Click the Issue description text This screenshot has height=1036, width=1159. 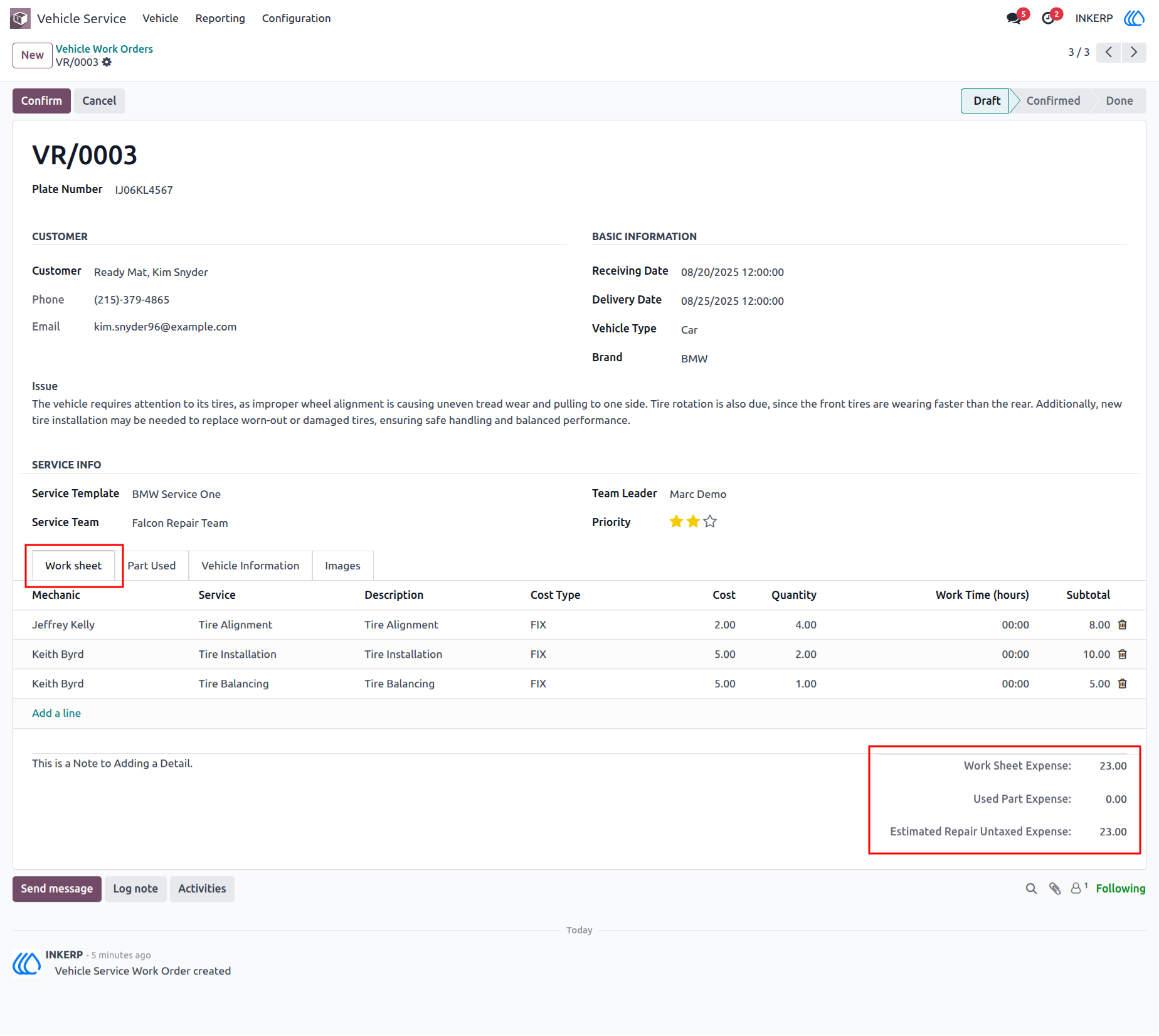click(x=577, y=412)
